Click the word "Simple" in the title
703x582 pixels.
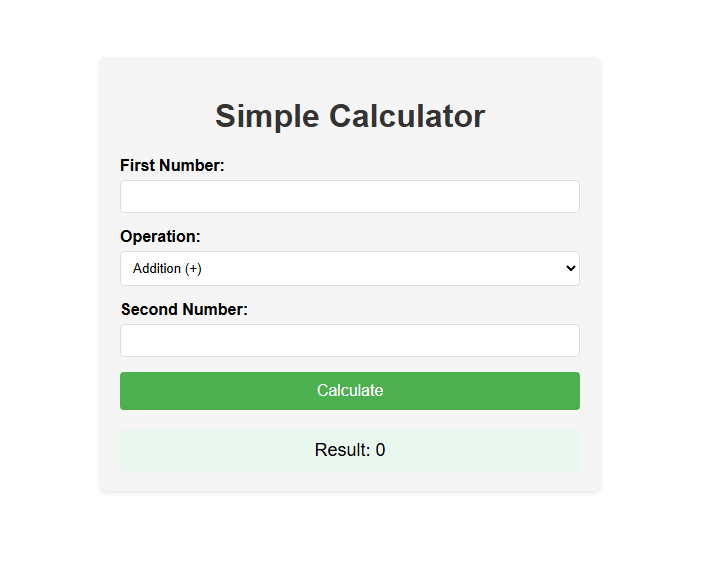point(267,116)
